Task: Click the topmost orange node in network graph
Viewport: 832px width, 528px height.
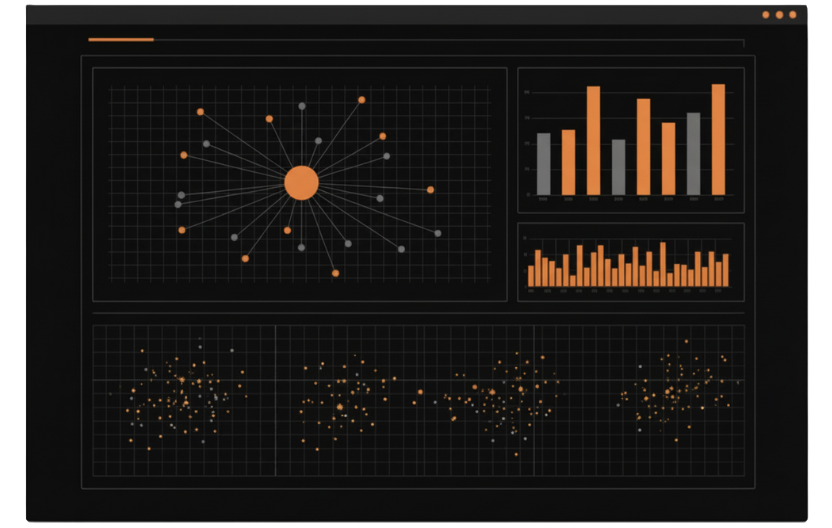Action: pyautogui.click(x=361, y=100)
